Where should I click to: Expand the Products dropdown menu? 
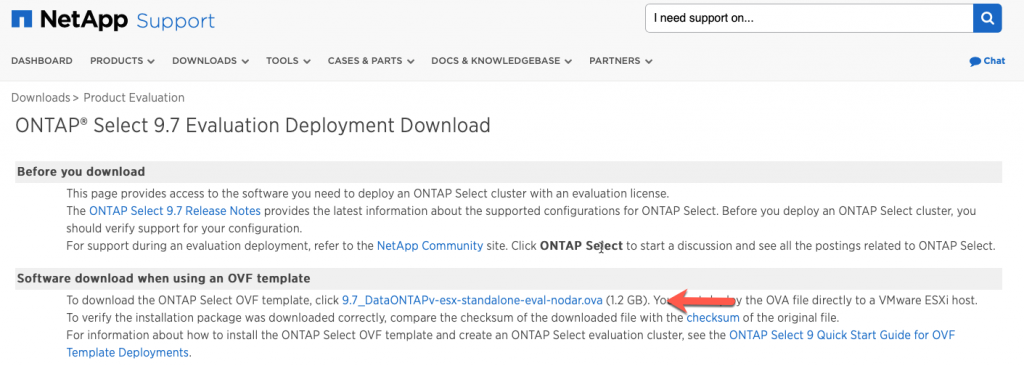[122, 61]
